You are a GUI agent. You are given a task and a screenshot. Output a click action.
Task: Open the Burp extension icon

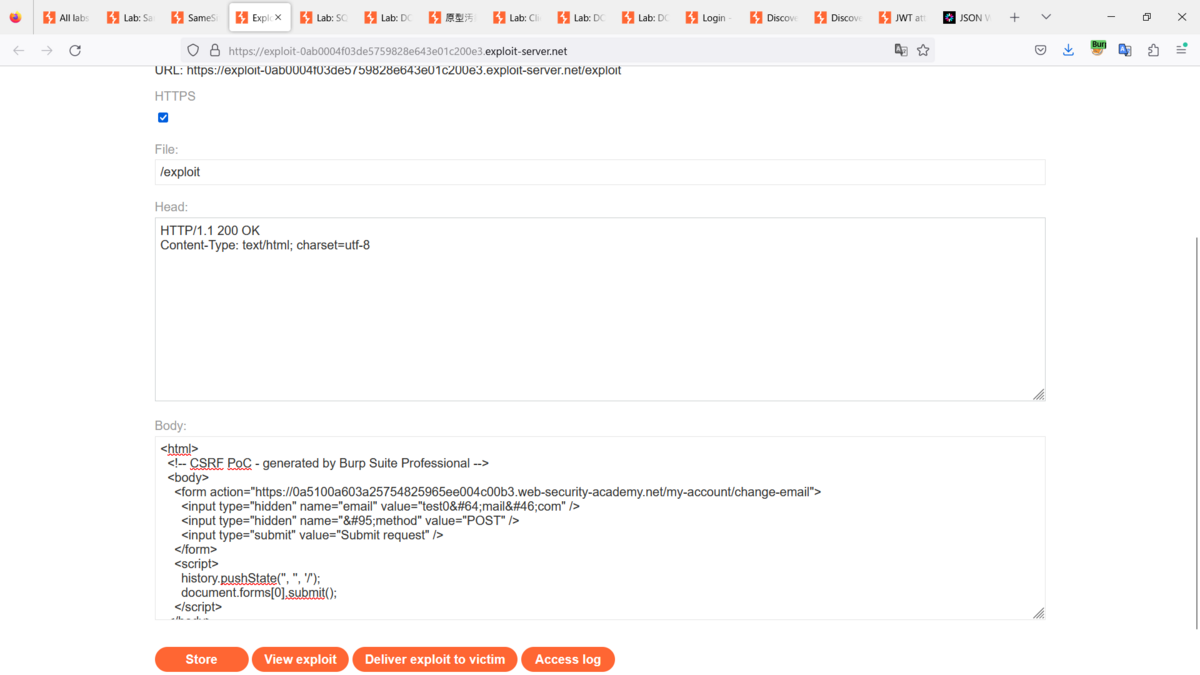pyautogui.click(x=1098, y=49)
